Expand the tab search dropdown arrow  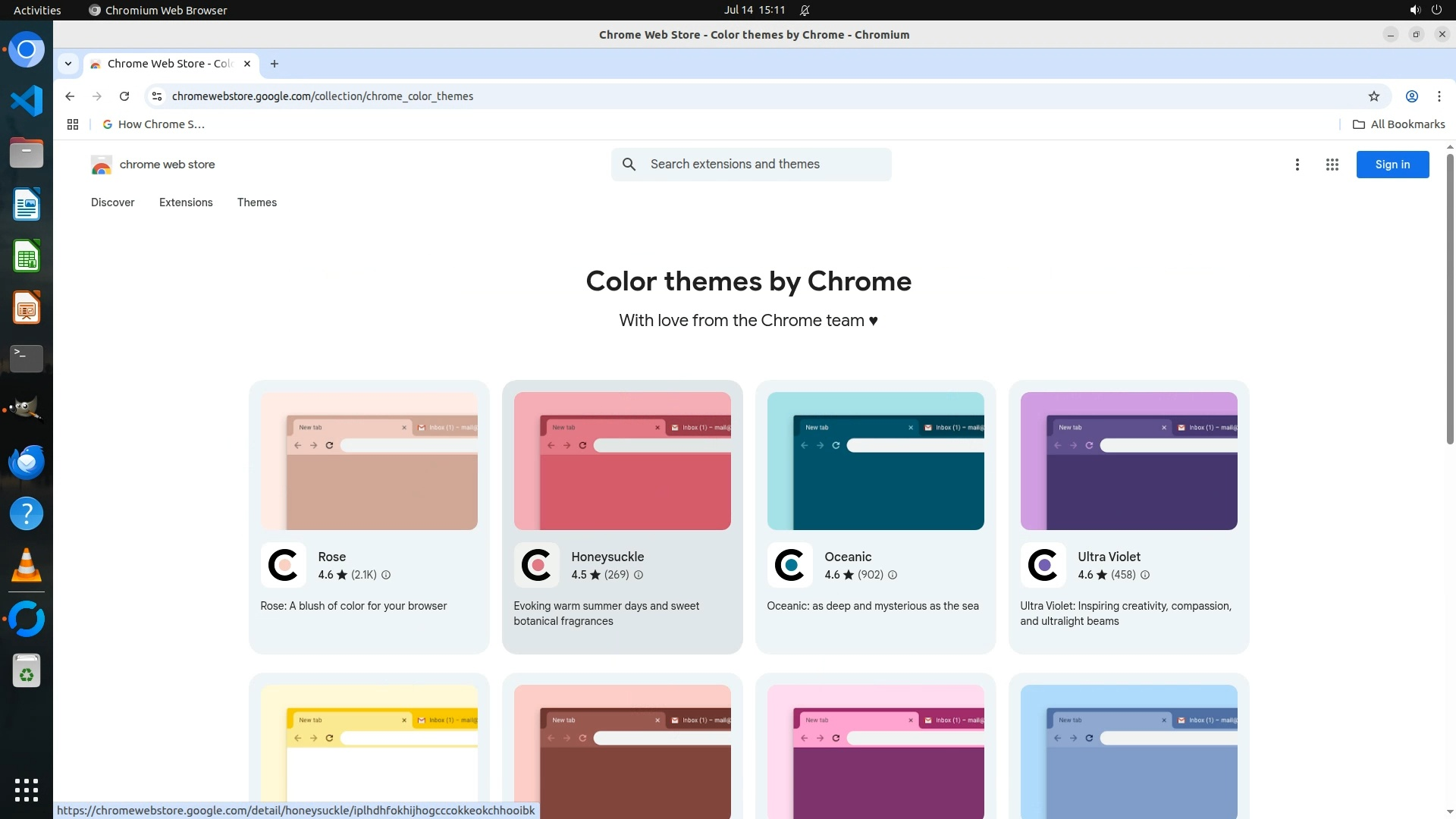pos(68,64)
